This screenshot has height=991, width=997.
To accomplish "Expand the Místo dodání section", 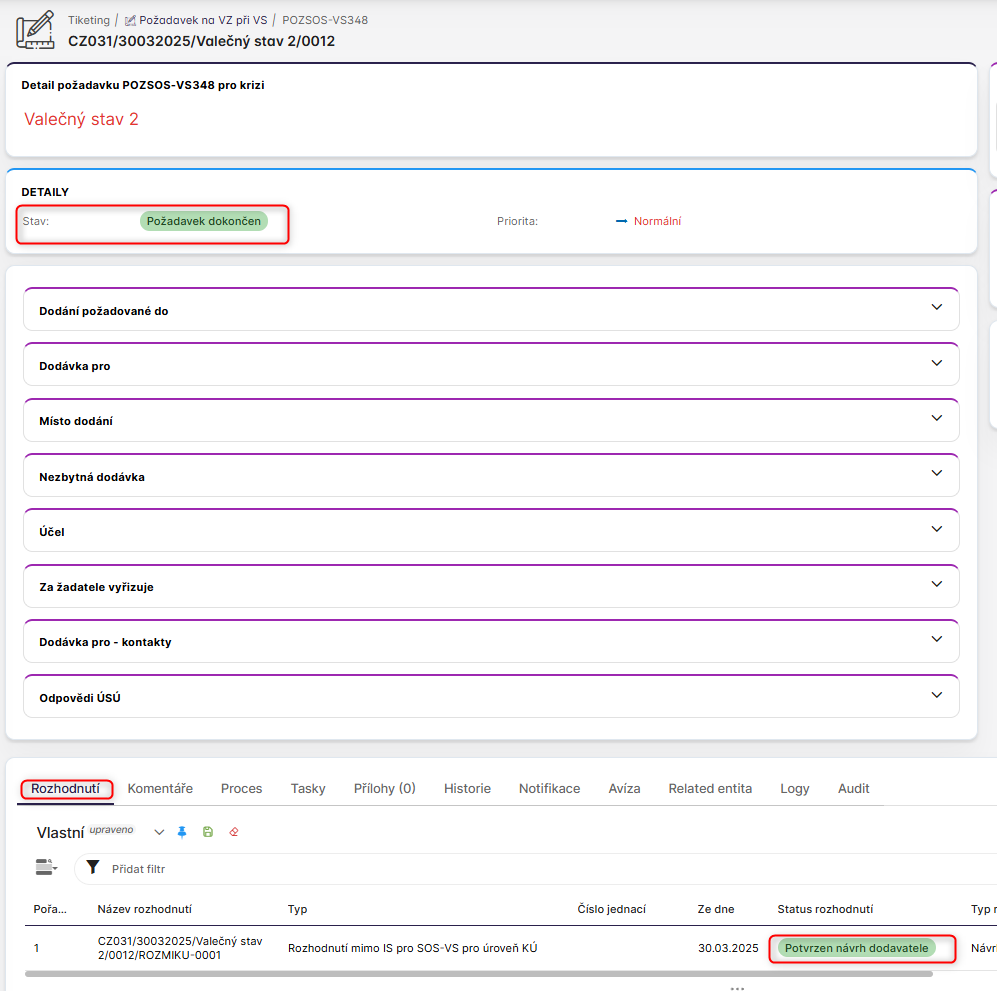I will point(936,418).
